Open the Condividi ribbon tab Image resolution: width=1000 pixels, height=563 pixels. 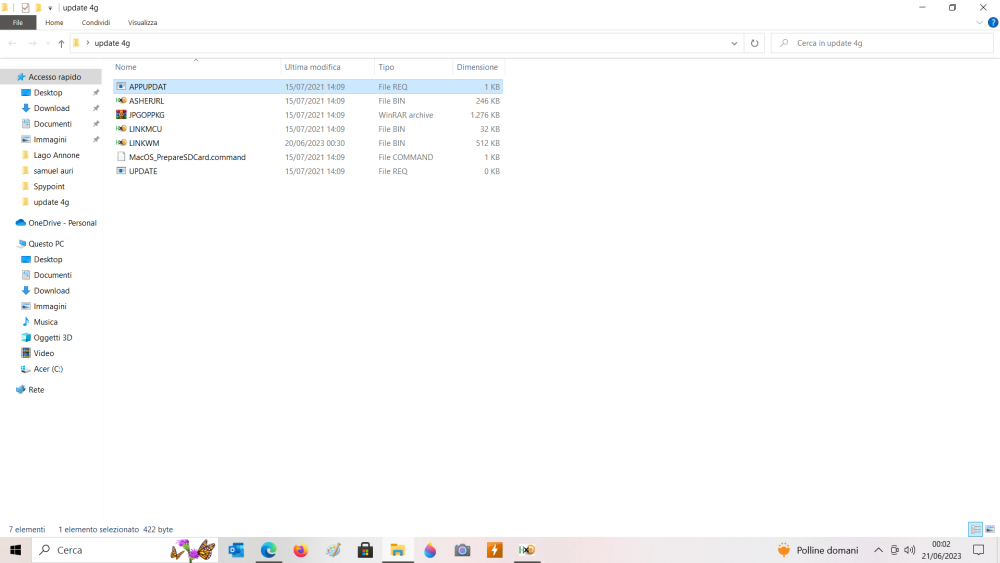tap(96, 22)
